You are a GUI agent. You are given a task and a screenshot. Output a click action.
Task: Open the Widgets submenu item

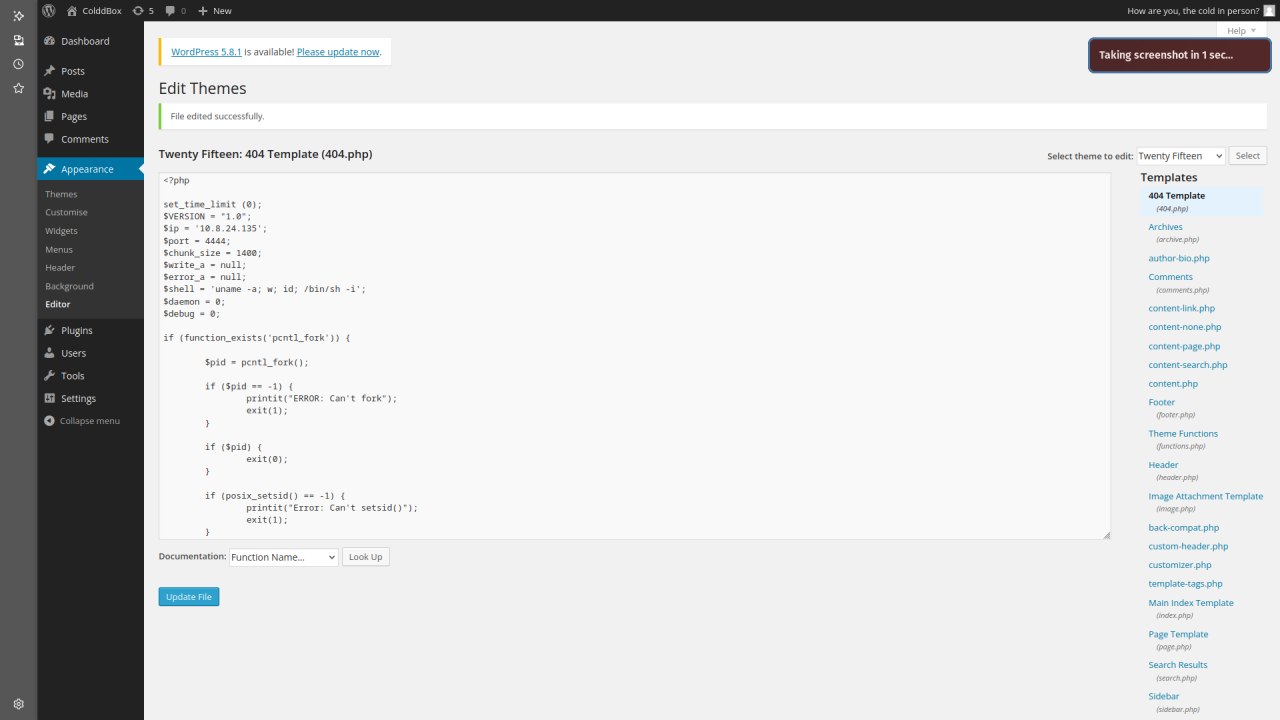(61, 231)
